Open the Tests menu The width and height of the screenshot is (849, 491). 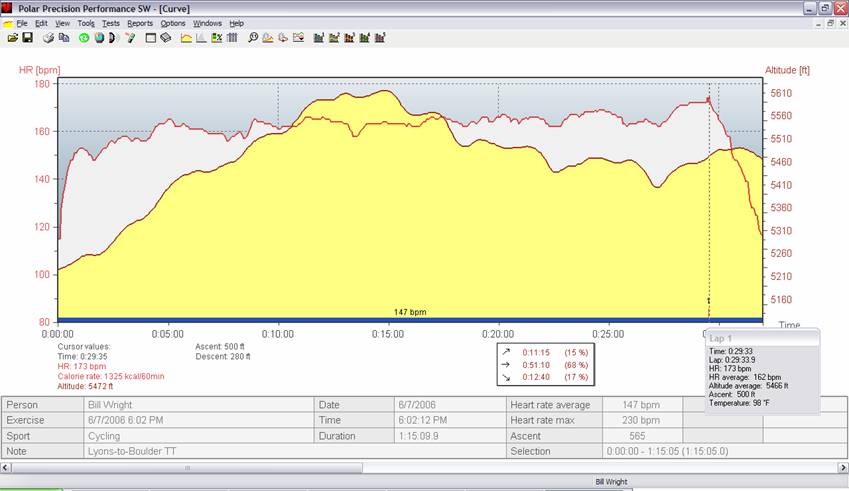(110, 24)
